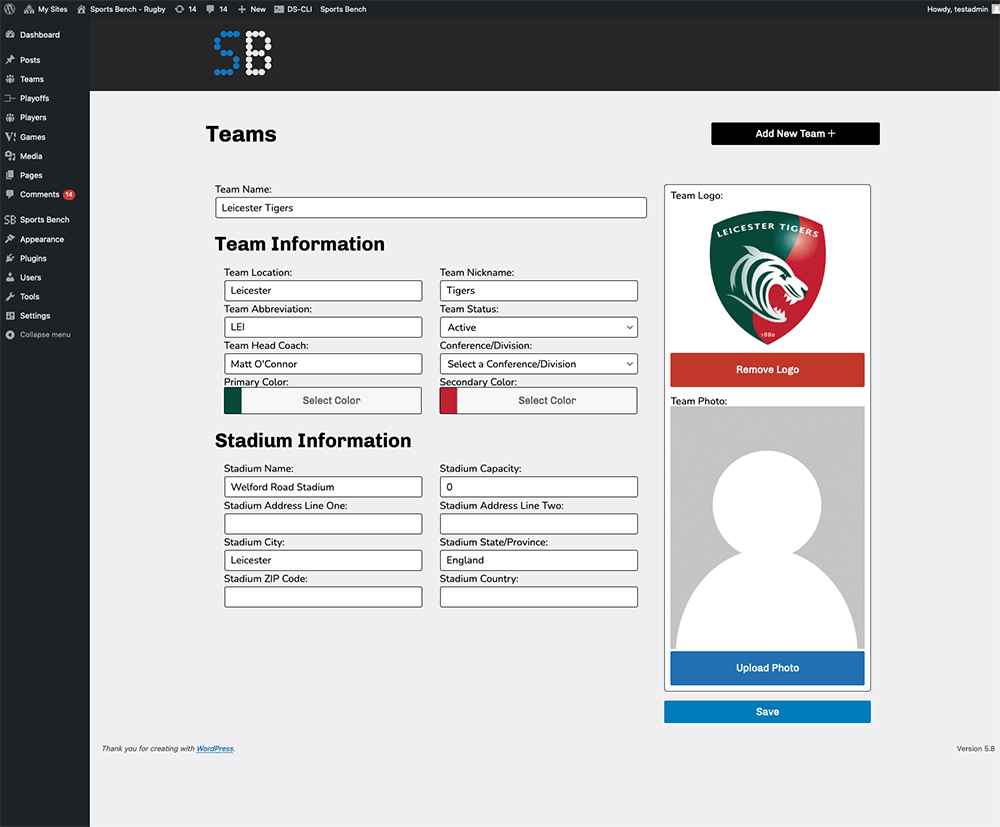Click Select Color for Primary Color
Screen dimensions: 1000x827
(331, 400)
